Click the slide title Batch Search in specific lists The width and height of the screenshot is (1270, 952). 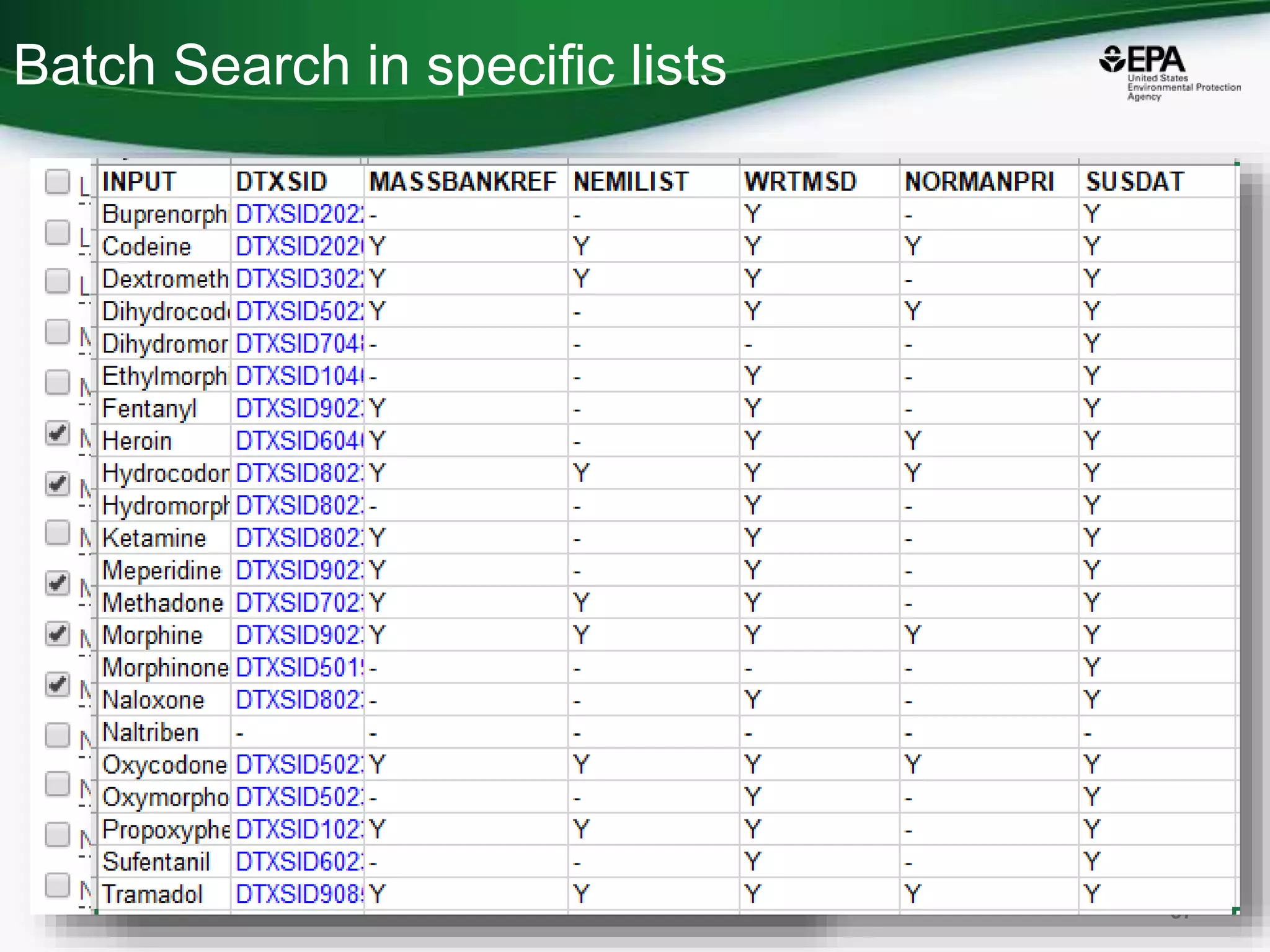click(x=370, y=64)
